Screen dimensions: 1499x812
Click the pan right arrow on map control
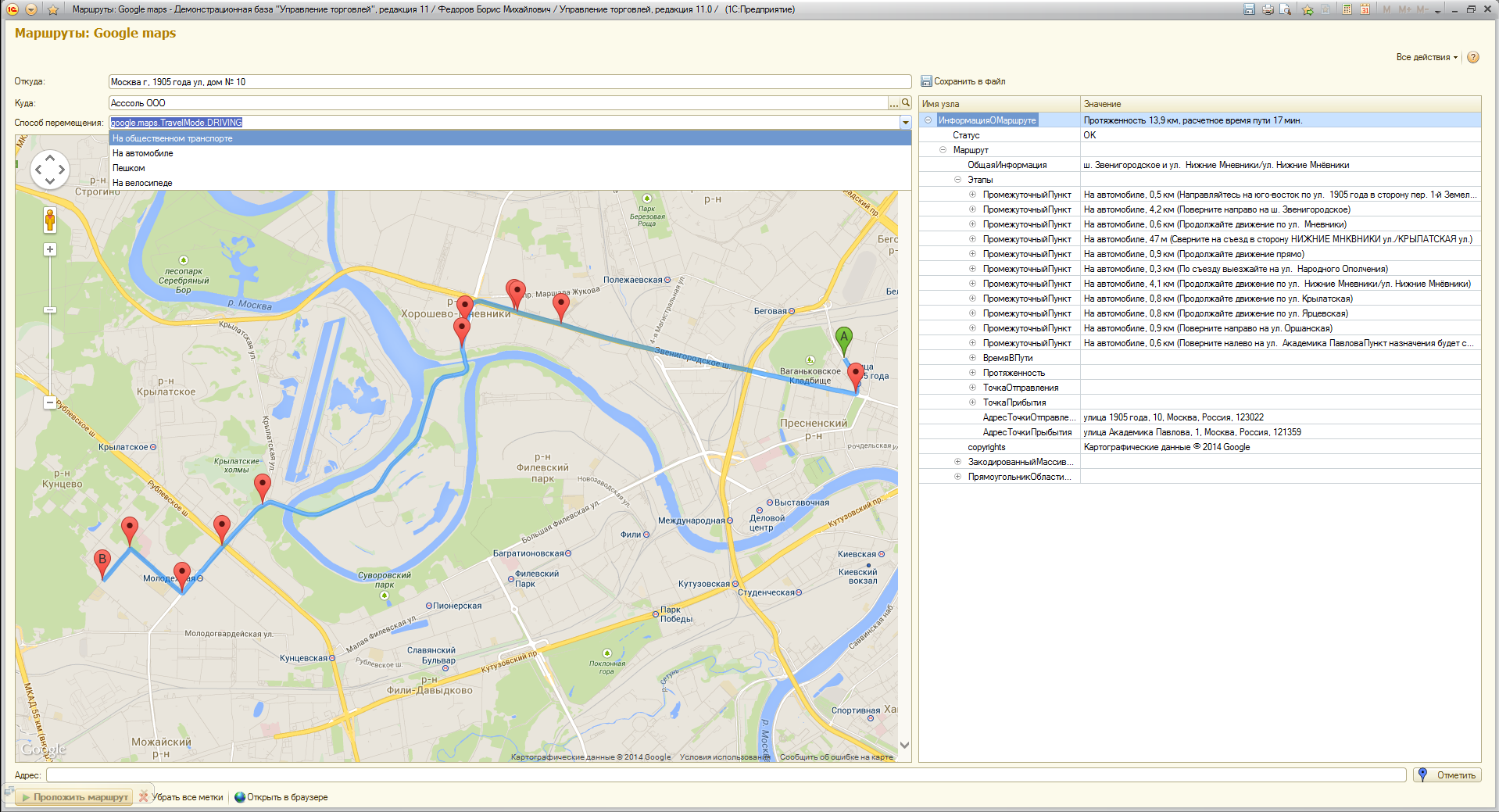pos(62,170)
